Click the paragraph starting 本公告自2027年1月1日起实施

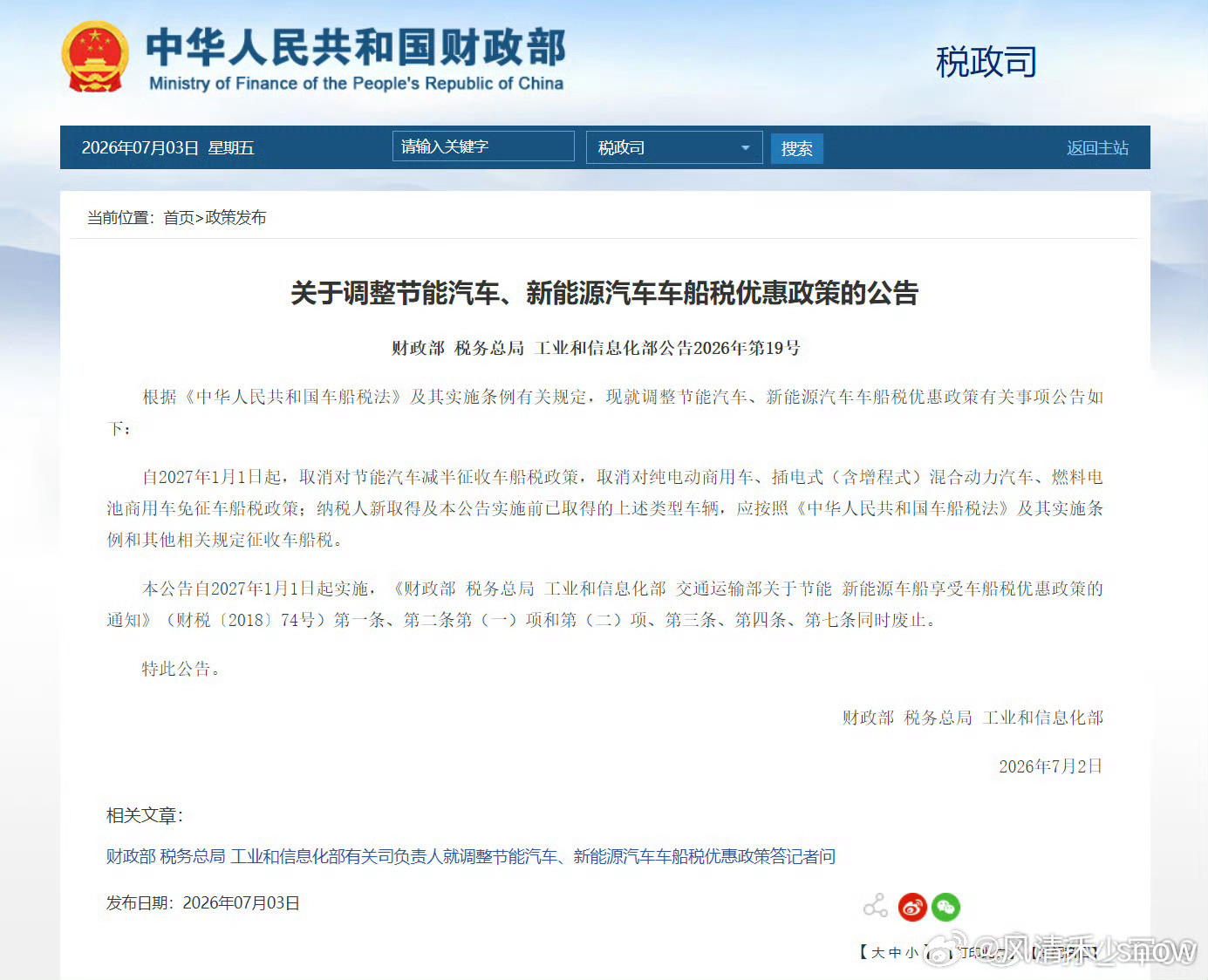pos(604,604)
